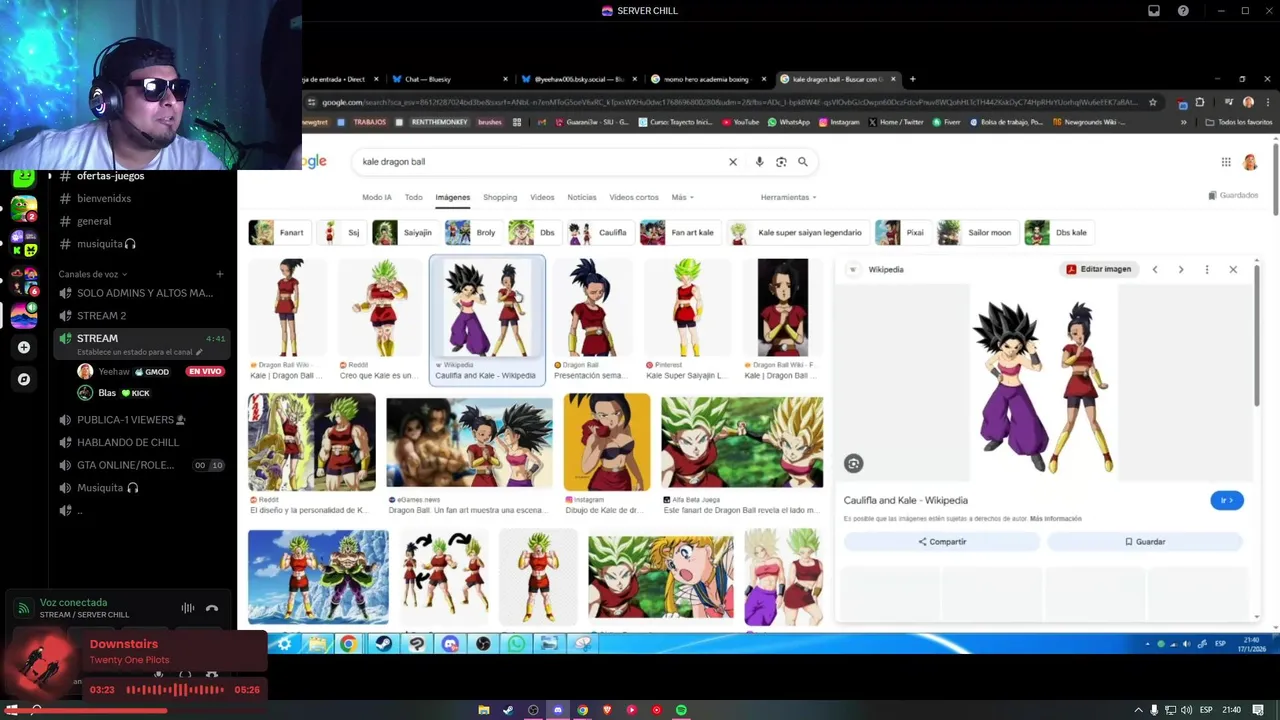Screen dimensions: 1280x720
Task: Open Discord help question icon
Action: [1183, 11]
